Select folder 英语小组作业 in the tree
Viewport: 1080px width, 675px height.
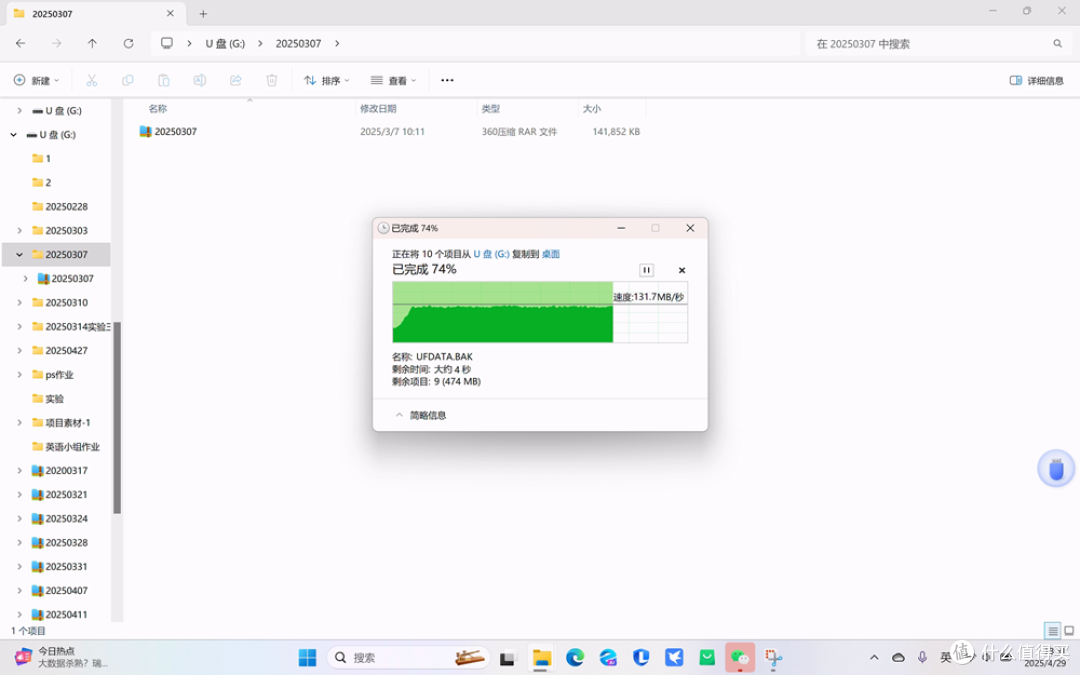pyautogui.click(x=66, y=447)
